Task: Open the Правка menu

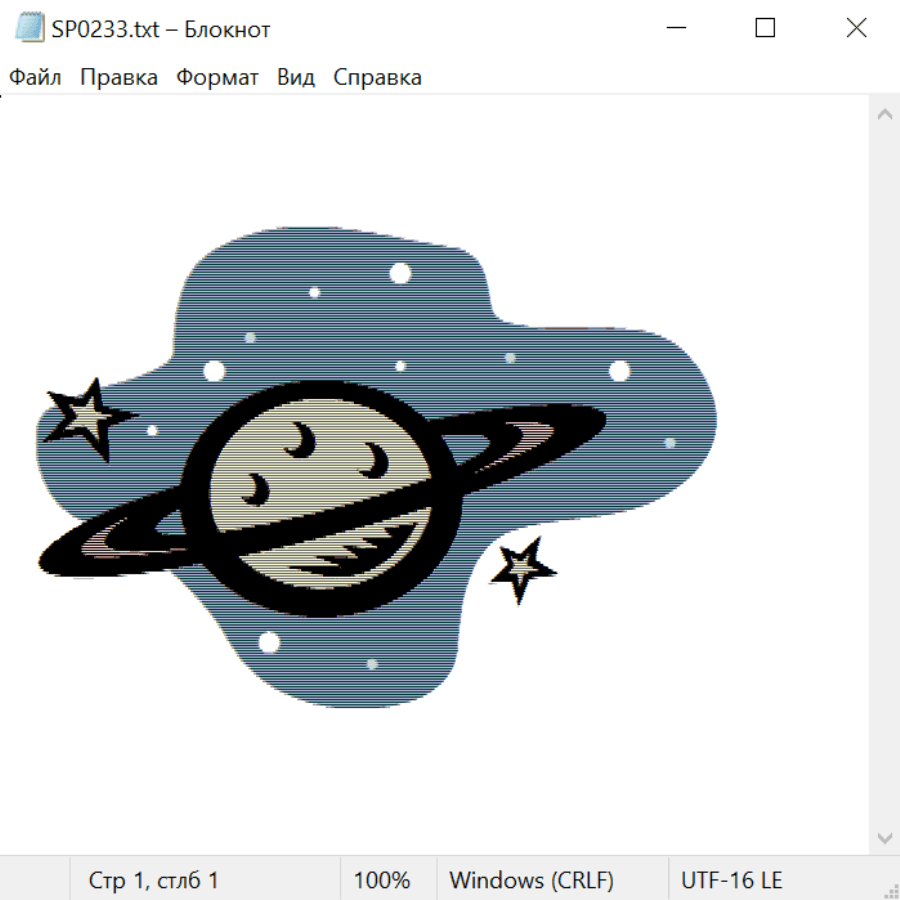Action: [118, 78]
